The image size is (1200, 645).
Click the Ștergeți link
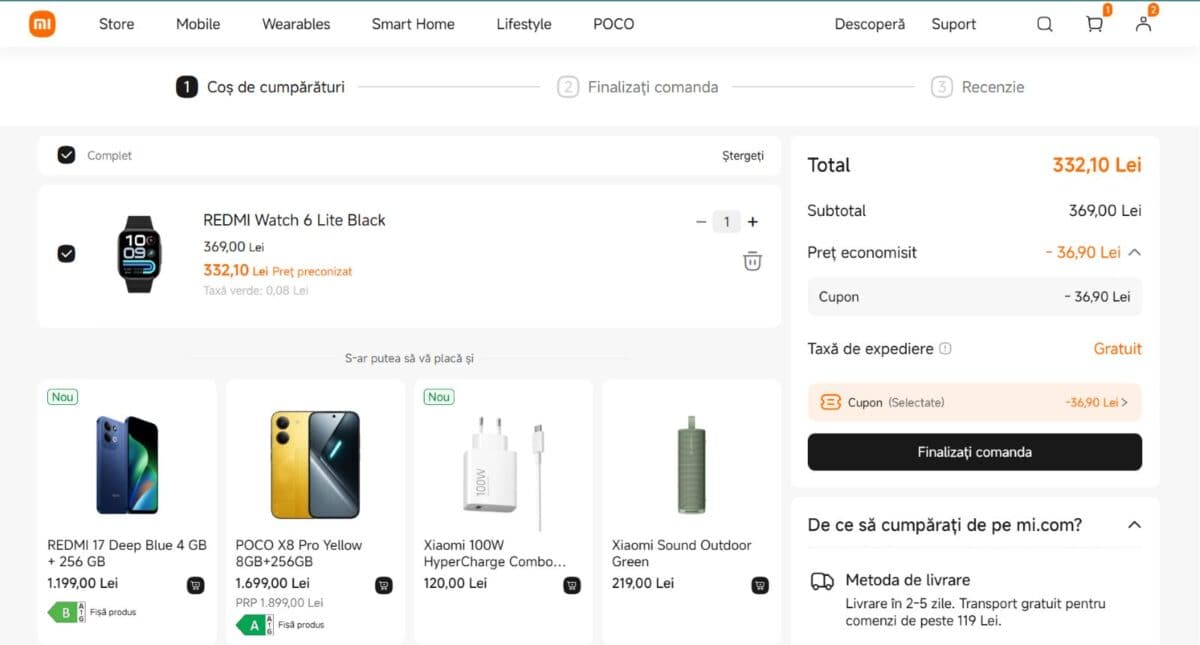[x=743, y=155]
